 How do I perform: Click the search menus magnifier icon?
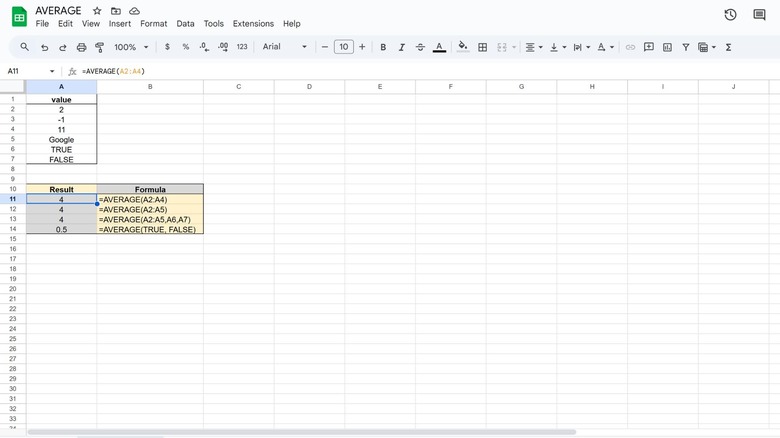pyautogui.click(x=24, y=47)
